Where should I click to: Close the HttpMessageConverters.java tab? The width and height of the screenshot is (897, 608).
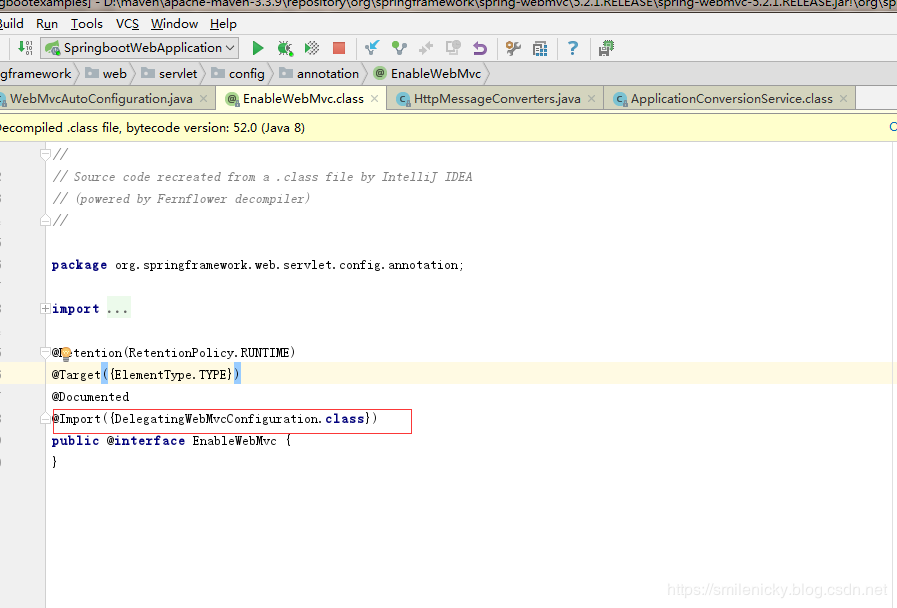pos(592,98)
